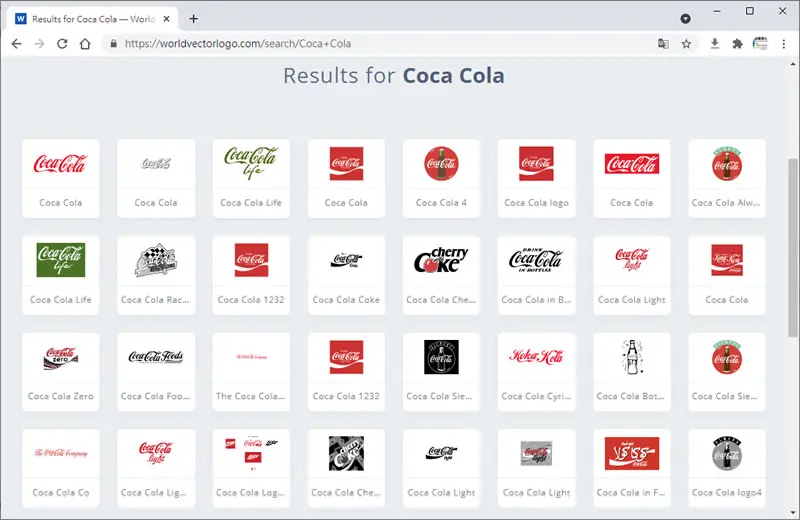Open a new tab with plus button
Image resolution: width=800 pixels, height=520 pixels.
pos(193,19)
